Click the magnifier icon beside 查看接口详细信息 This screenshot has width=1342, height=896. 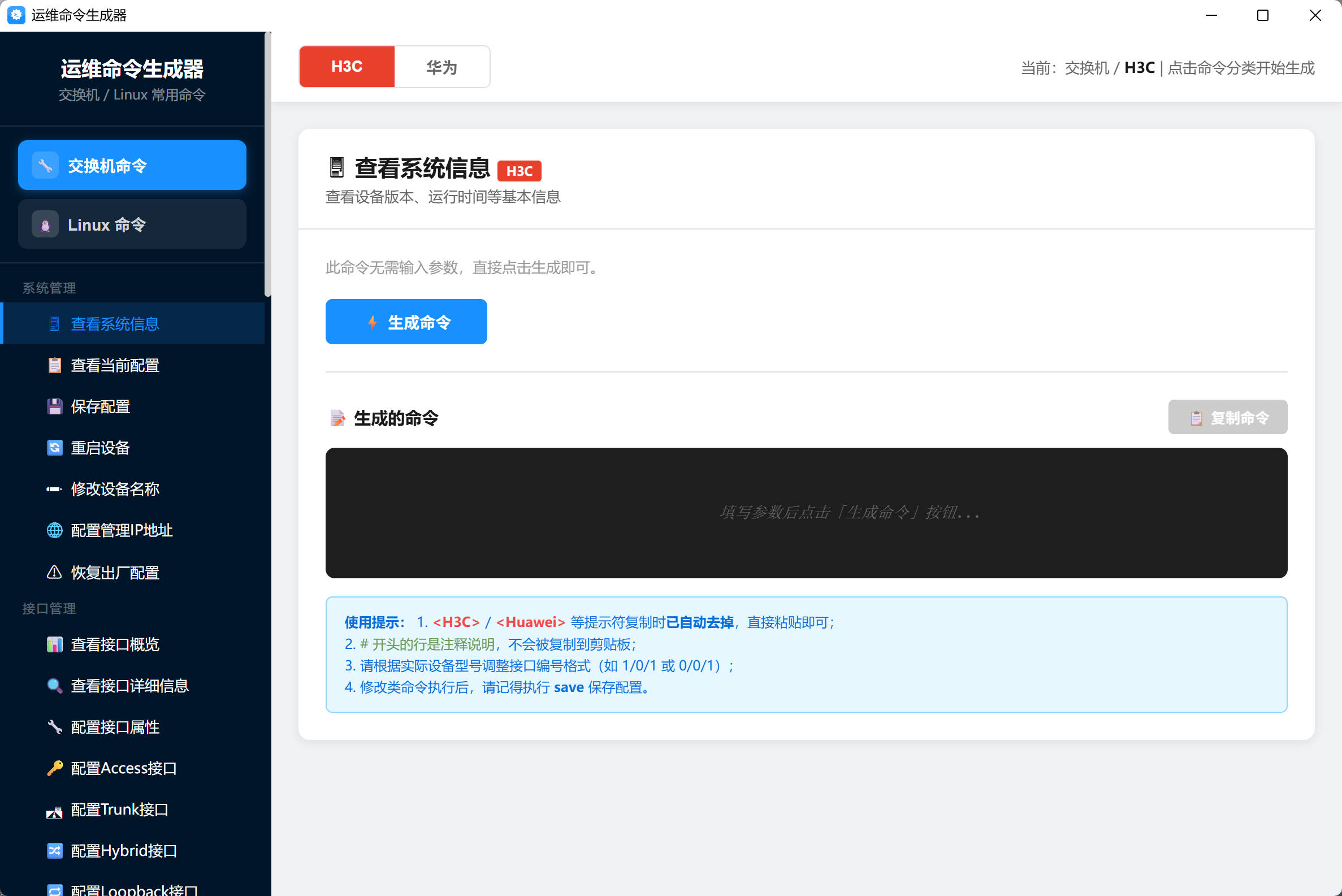(54, 686)
